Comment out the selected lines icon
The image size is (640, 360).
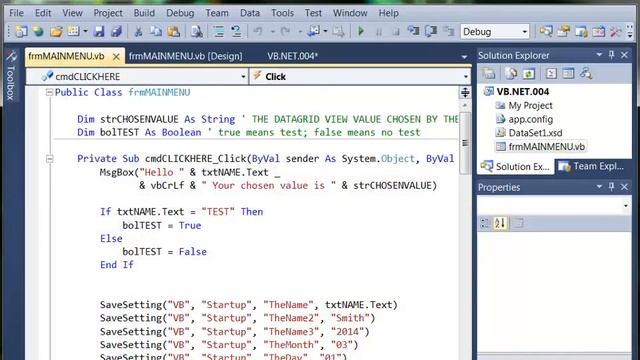219,31
